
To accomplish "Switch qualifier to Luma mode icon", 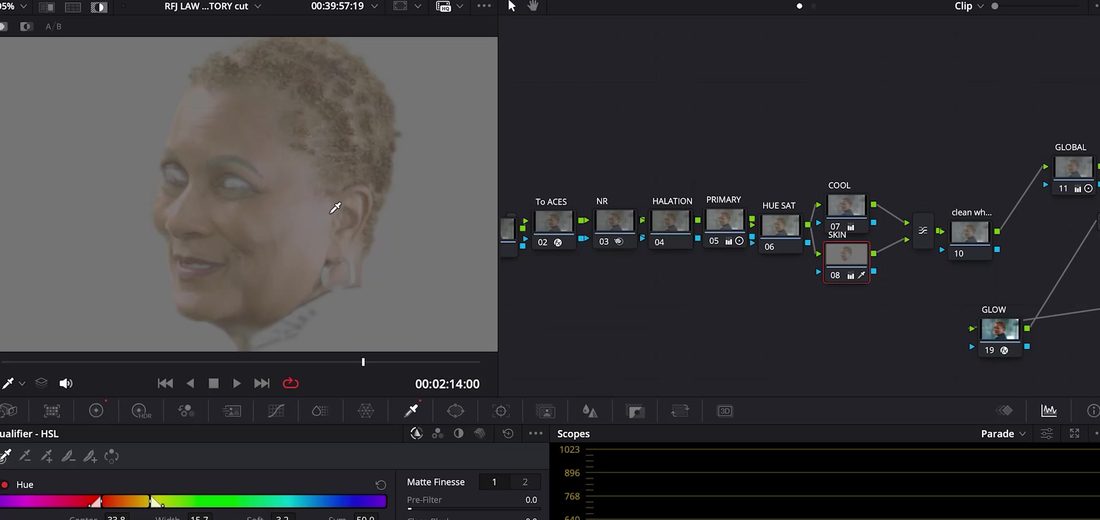I will (x=458, y=434).
